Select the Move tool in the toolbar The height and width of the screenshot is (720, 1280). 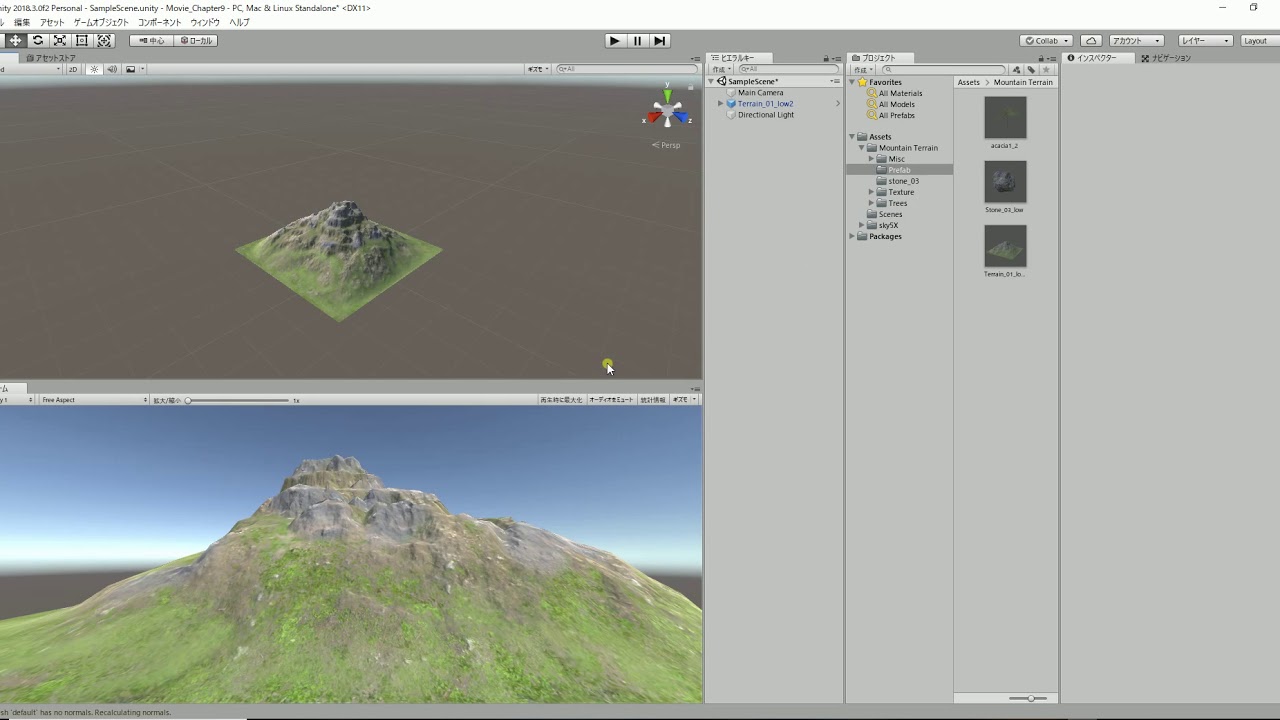[16, 41]
